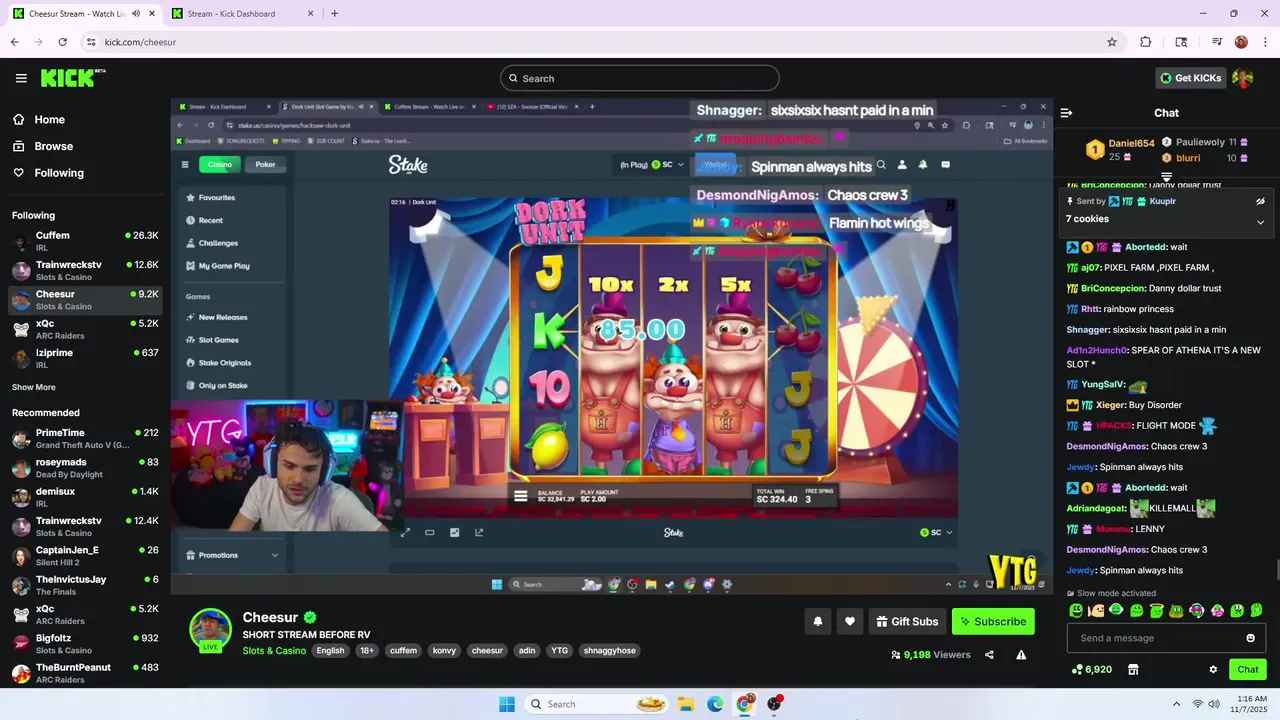Open Chrome three-dot menu

(x=1265, y=42)
